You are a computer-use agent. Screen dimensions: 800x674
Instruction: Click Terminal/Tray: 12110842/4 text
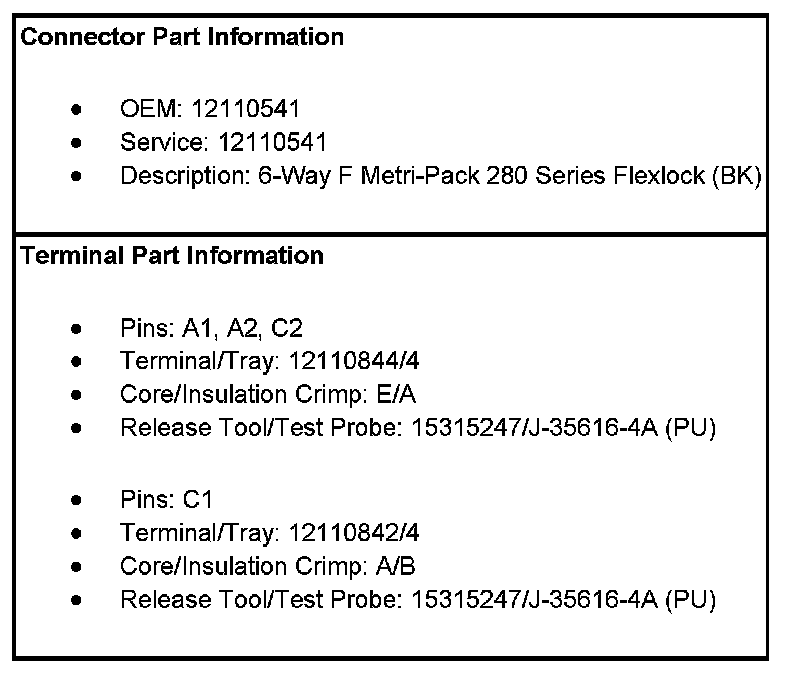(x=257, y=533)
